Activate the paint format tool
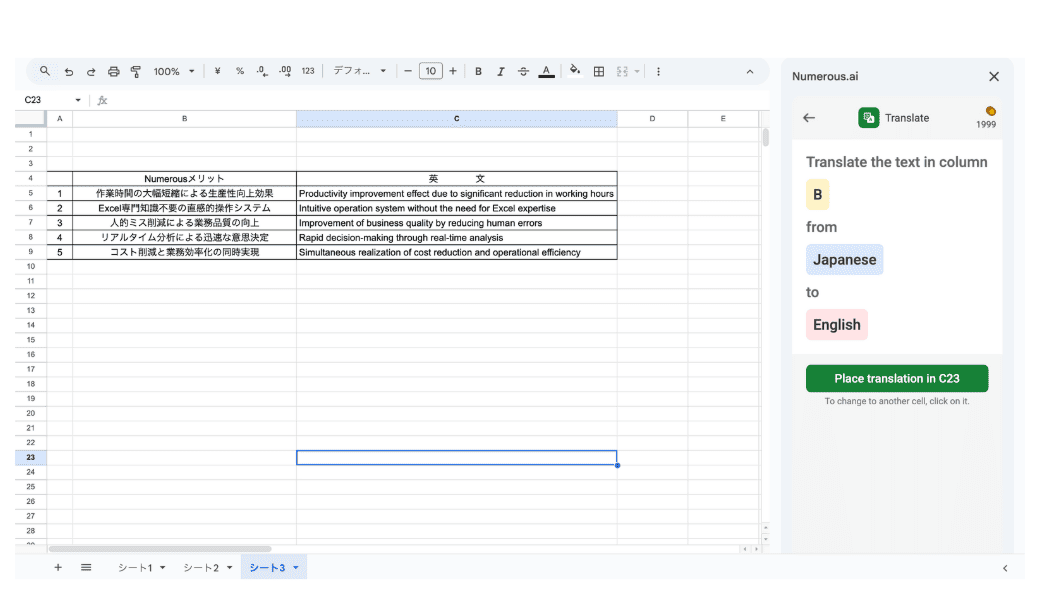 136,71
